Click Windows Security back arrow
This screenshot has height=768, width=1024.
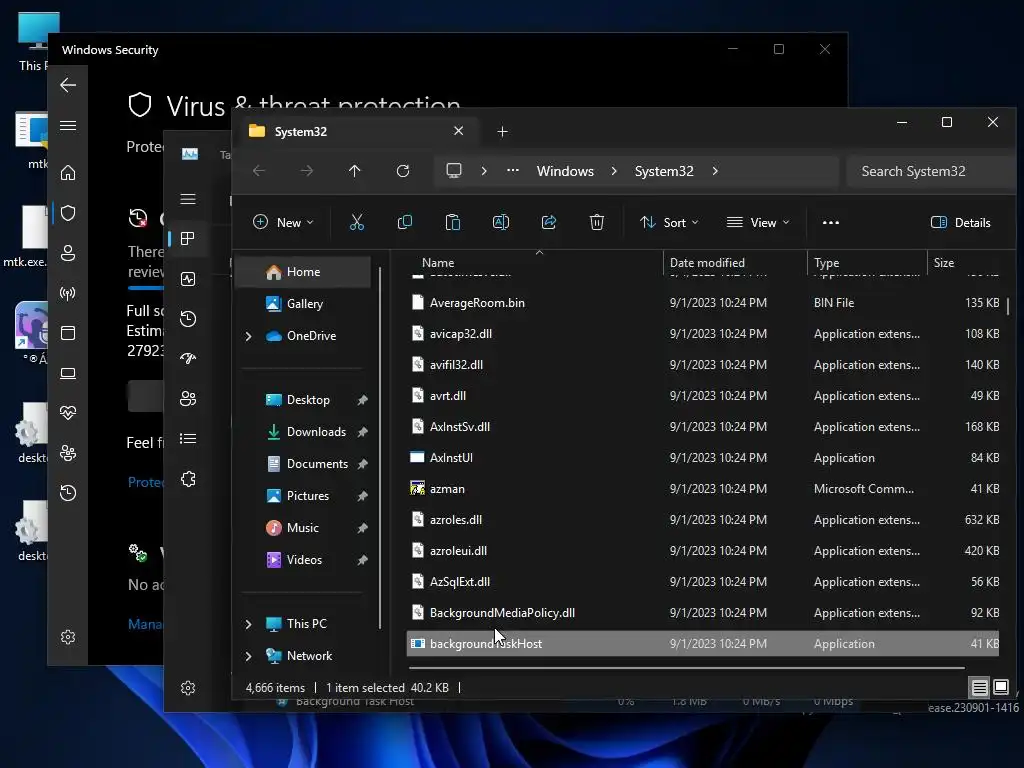(68, 85)
